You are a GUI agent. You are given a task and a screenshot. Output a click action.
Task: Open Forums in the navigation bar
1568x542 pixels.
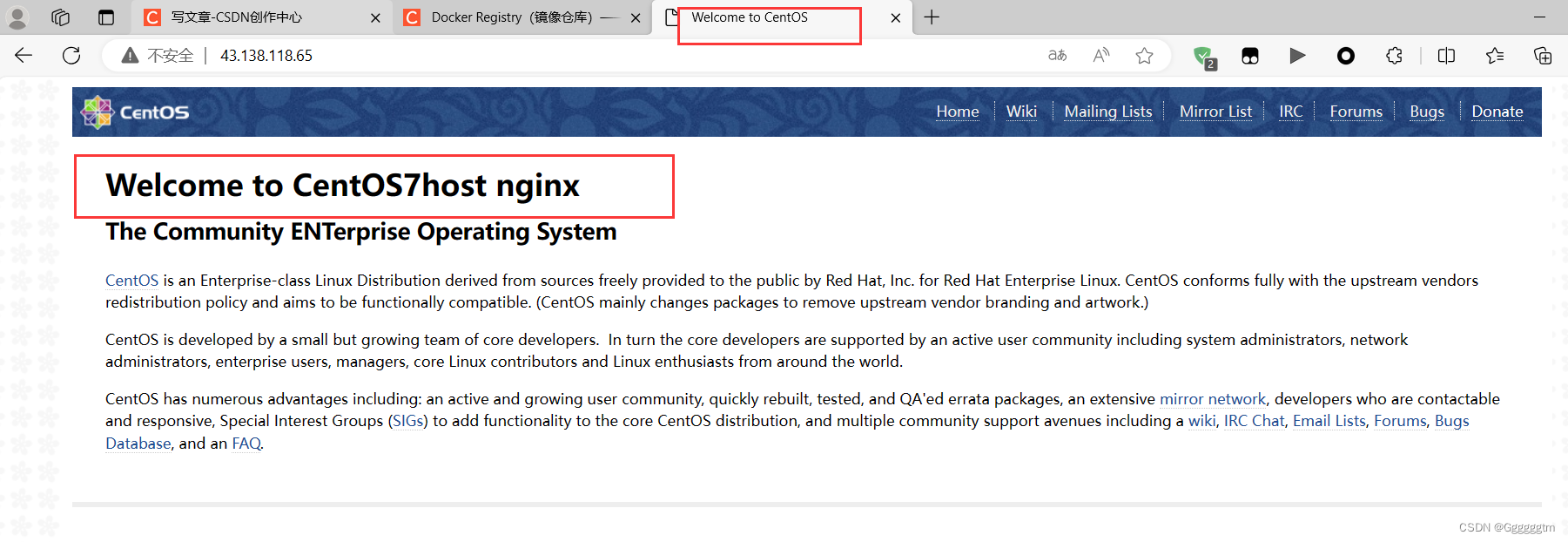click(1356, 112)
